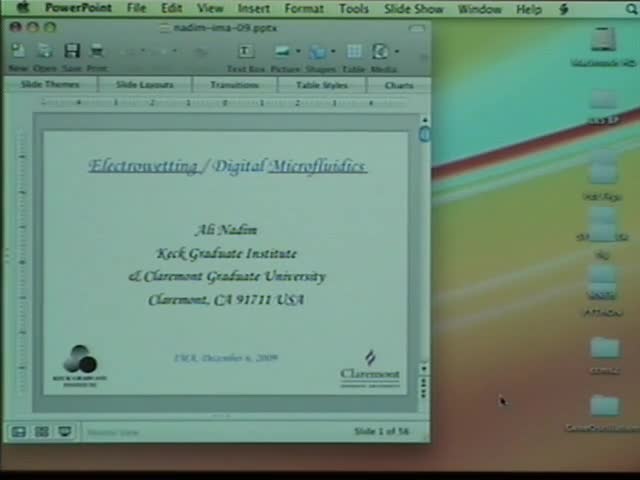This screenshot has width=640, height=480.
Task: Open the Slide Layouts tab
Action: click(x=144, y=85)
